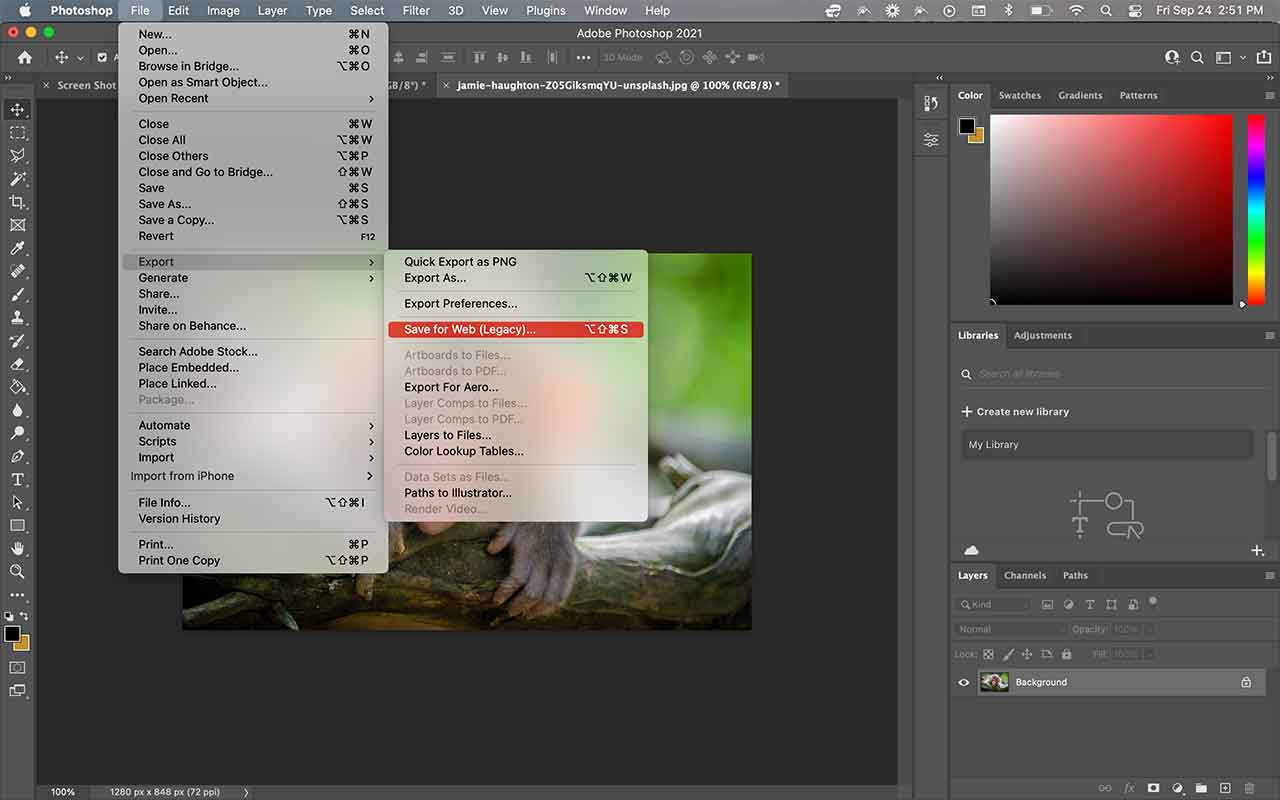
Task: Swap foreground and background colors
Action: (24, 617)
